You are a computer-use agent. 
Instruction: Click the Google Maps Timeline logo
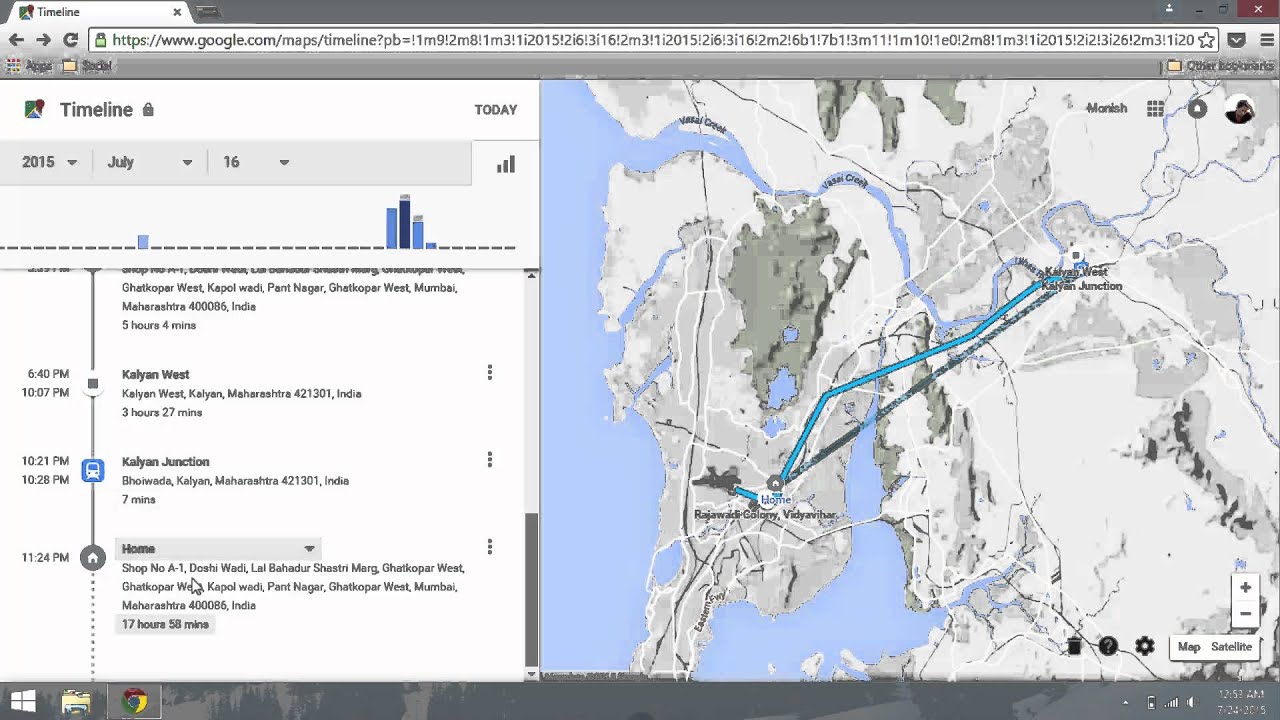pos(34,109)
